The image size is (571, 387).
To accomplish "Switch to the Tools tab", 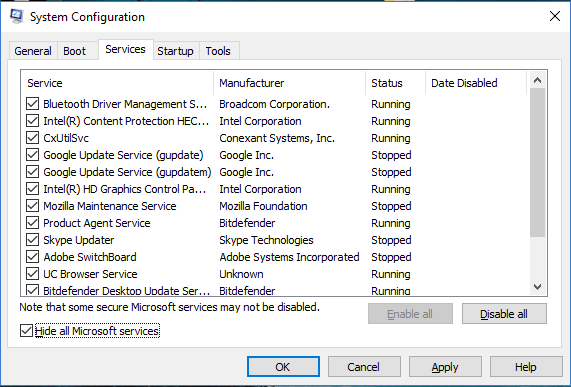I will coord(218,51).
